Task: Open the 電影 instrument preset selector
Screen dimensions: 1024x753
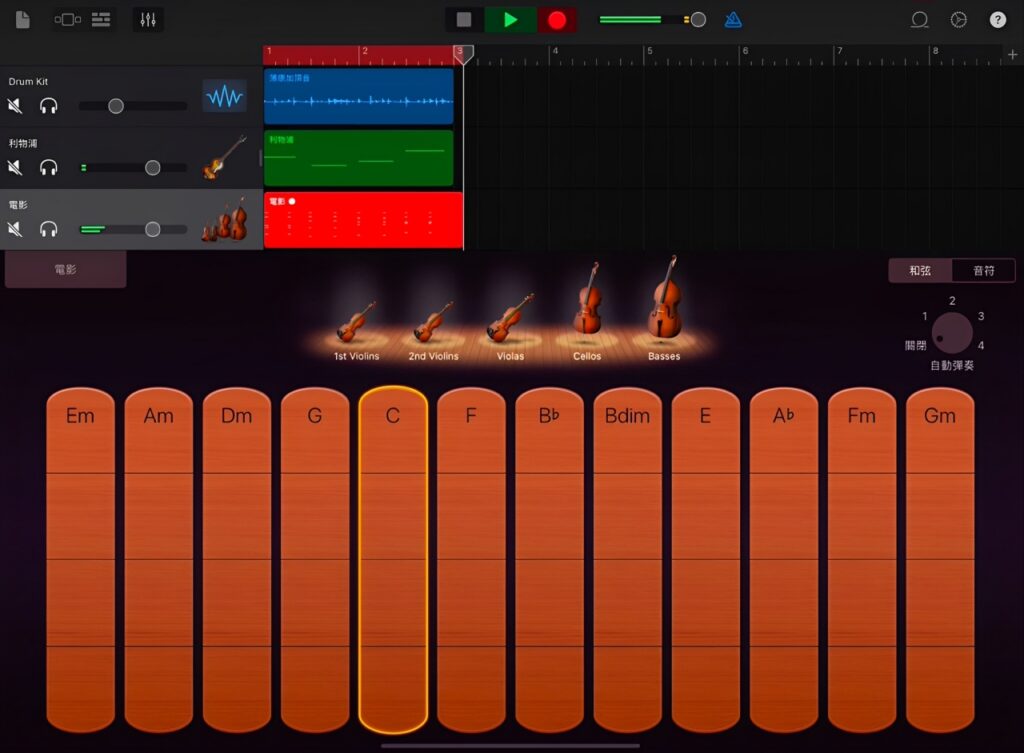Action: pyautogui.click(x=65, y=270)
